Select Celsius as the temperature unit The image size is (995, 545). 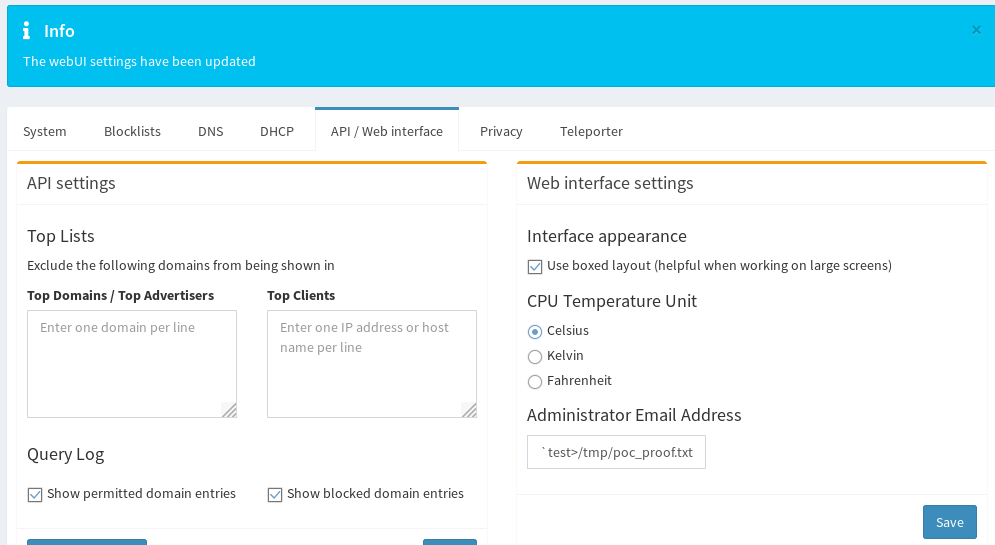535,331
